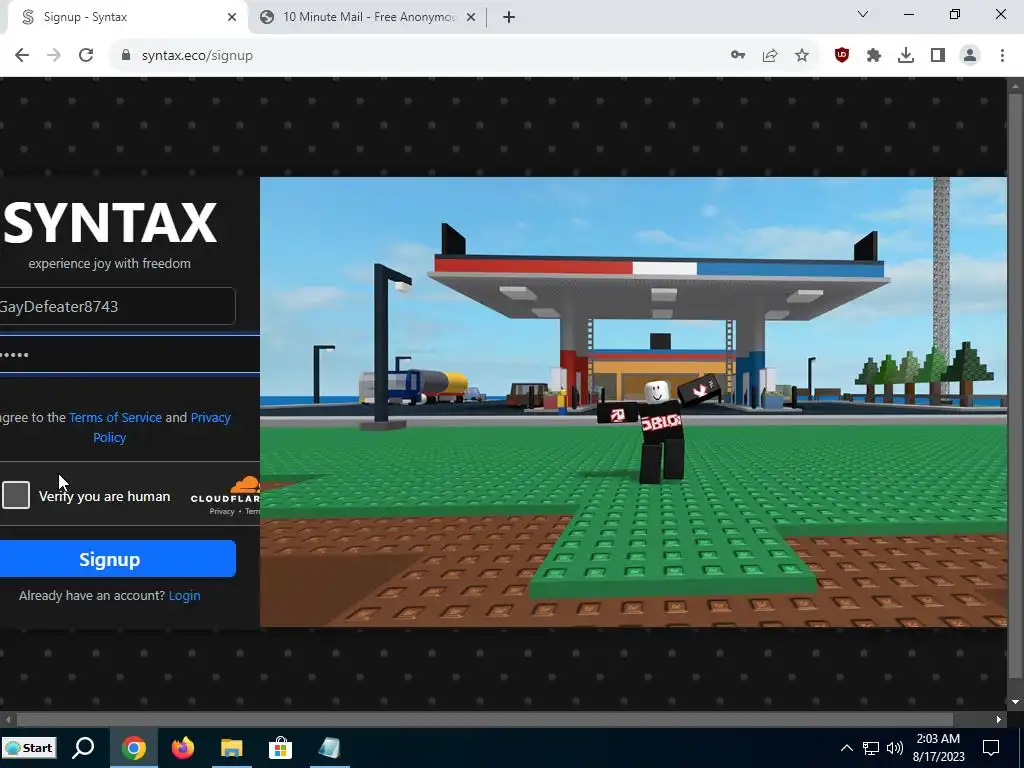
Task: Reload the syntax.eco signup page
Action: coord(86,56)
